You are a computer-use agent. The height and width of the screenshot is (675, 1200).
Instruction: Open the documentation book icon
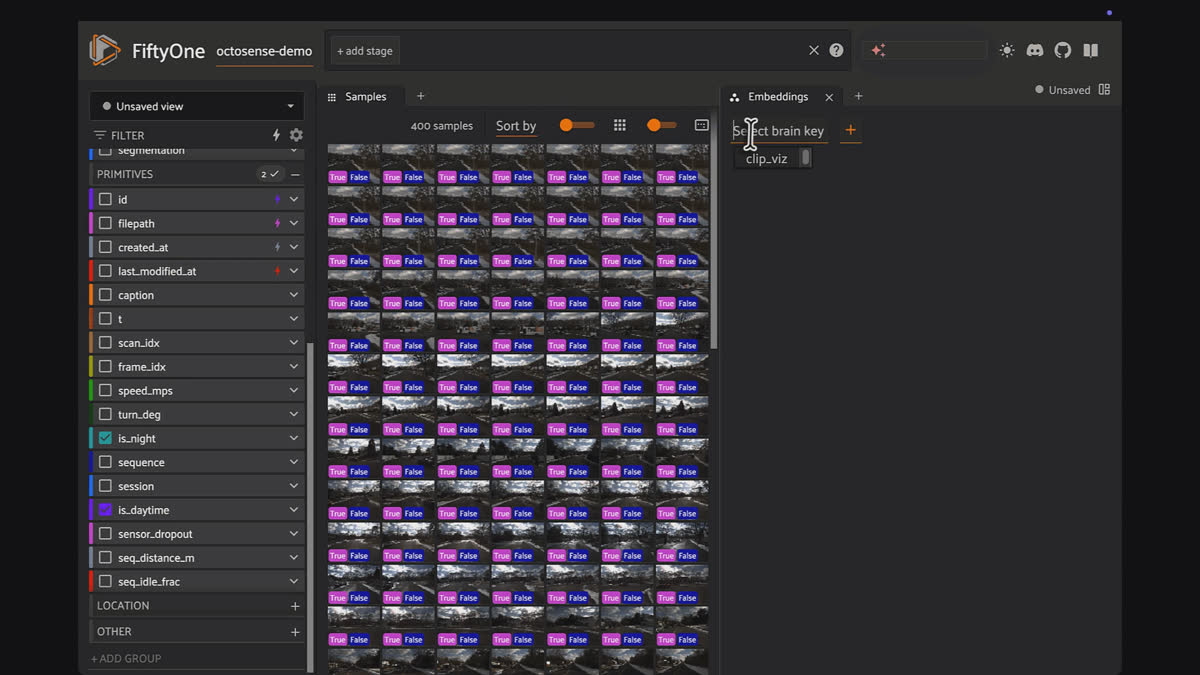click(x=1090, y=50)
